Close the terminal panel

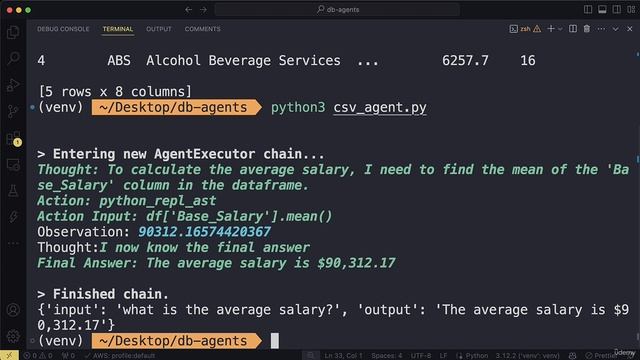coord(630,29)
